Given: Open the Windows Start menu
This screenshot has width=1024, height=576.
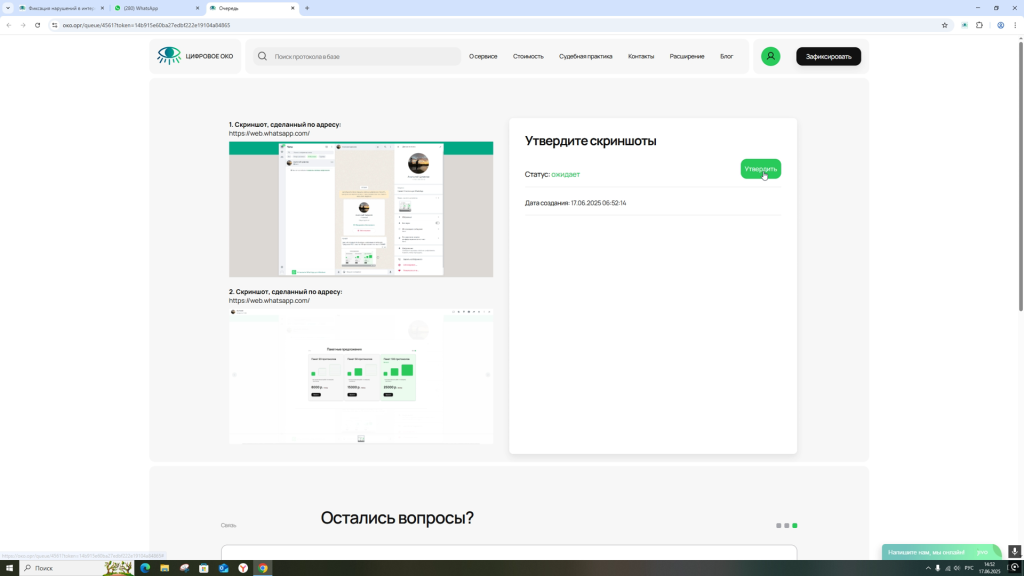Looking at the screenshot, I should [x=11, y=568].
